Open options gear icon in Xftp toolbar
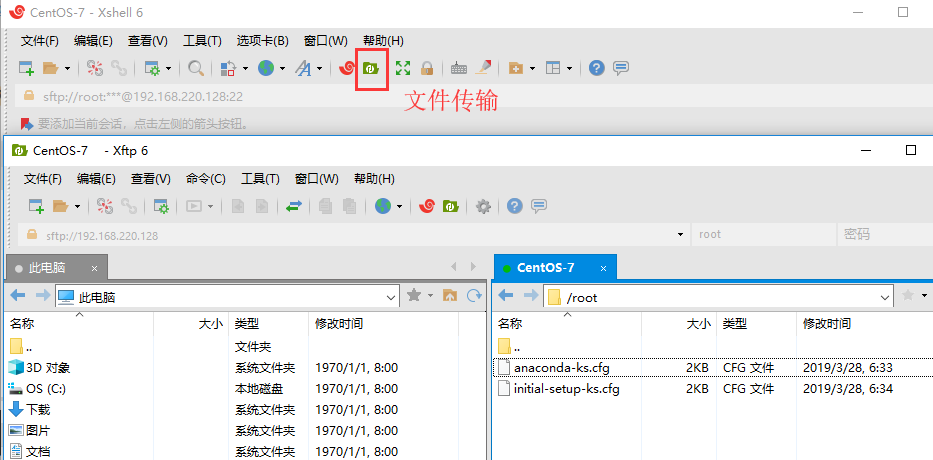Screen dimensions: 933x460 (483, 206)
